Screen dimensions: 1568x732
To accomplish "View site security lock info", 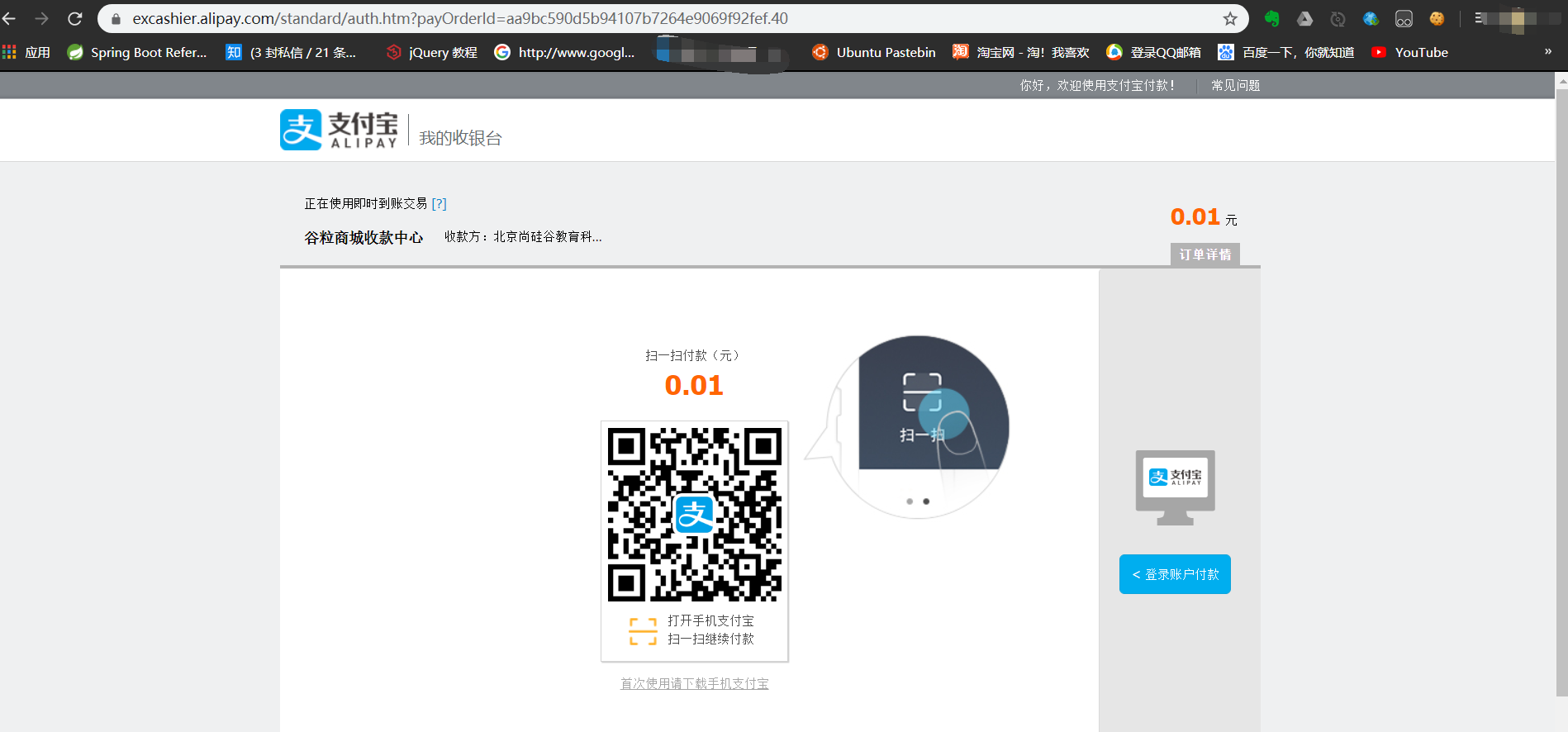I will point(116,18).
